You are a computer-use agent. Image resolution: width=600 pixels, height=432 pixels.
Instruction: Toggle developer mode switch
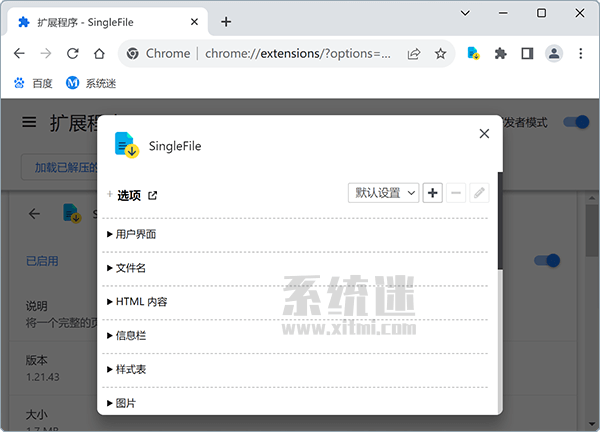tap(575, 122)
